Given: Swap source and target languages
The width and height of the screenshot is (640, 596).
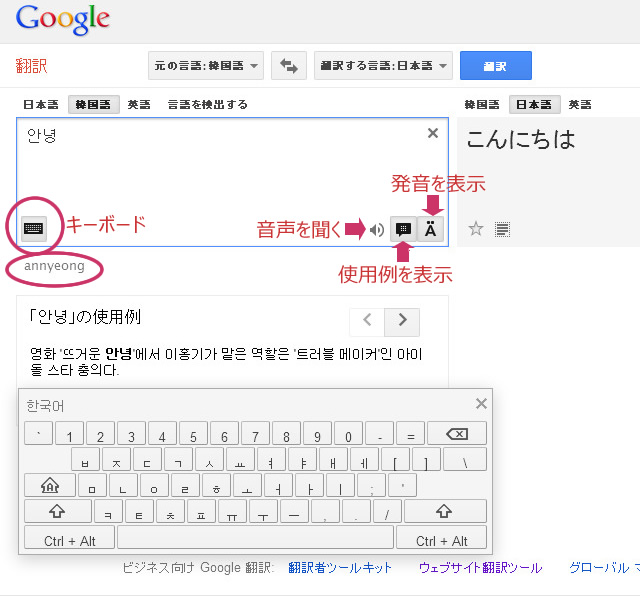Looking at the screenshot, I should pos(289,65).
